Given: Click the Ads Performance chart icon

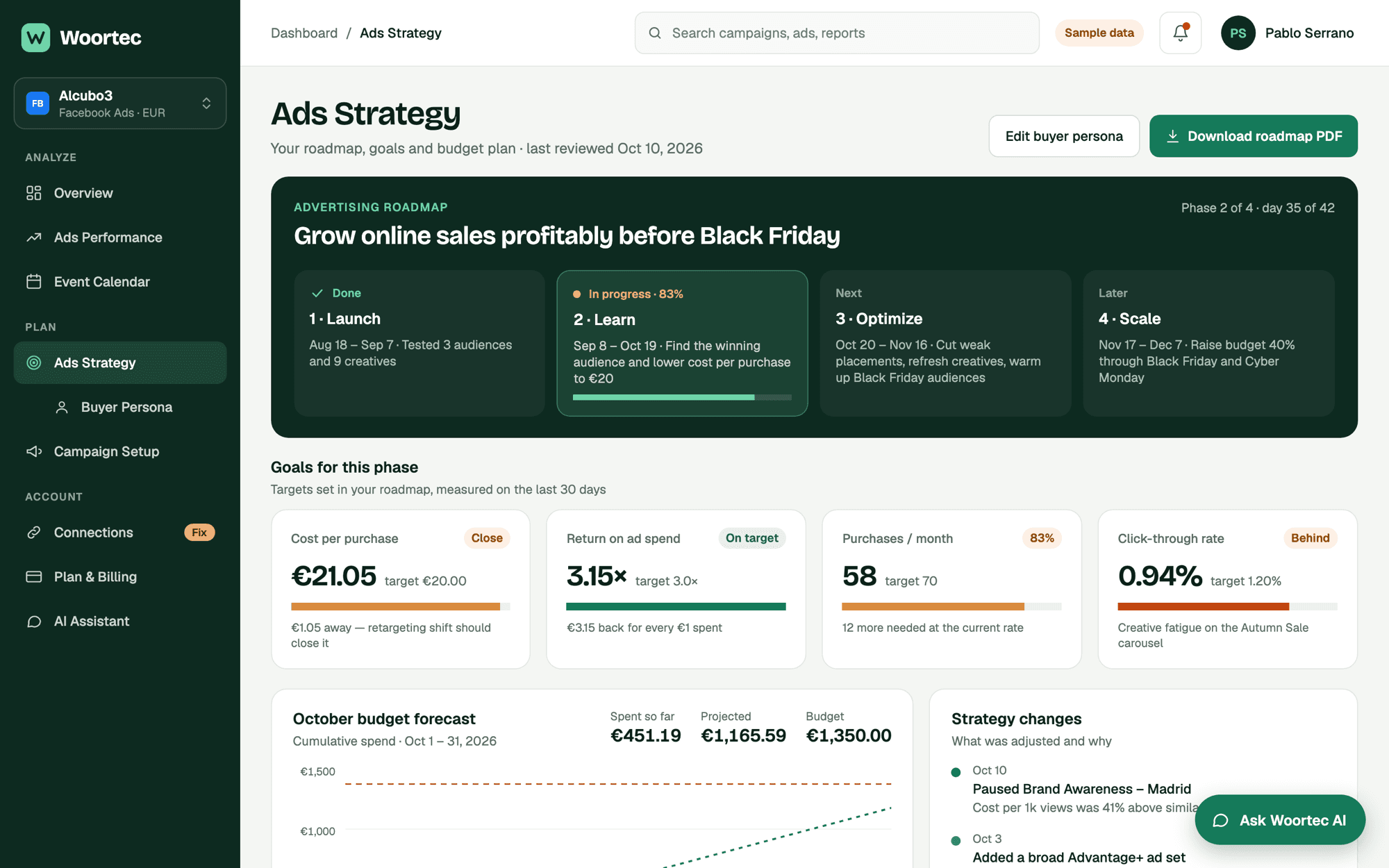Looking at the screenshot, I should pos(34,237).
